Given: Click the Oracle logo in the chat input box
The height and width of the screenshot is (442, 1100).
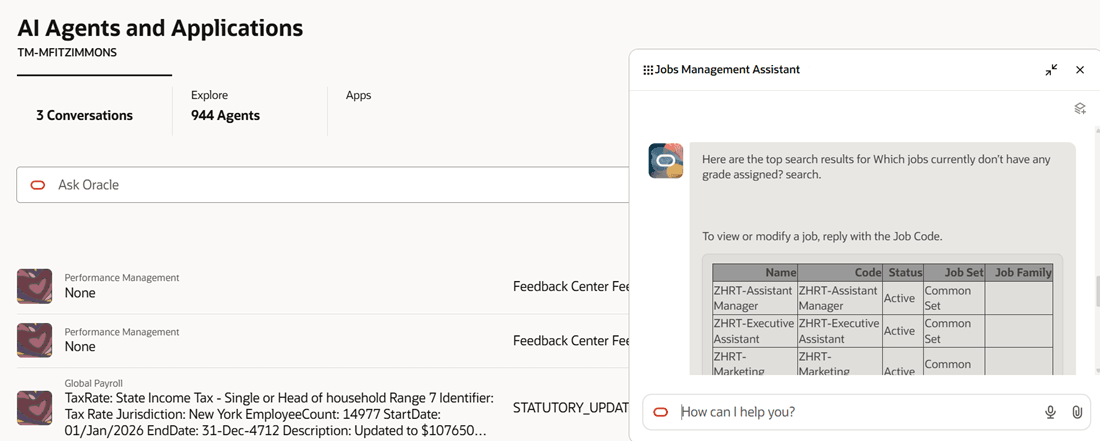Looking at the screenshot, I should (661, 412).
